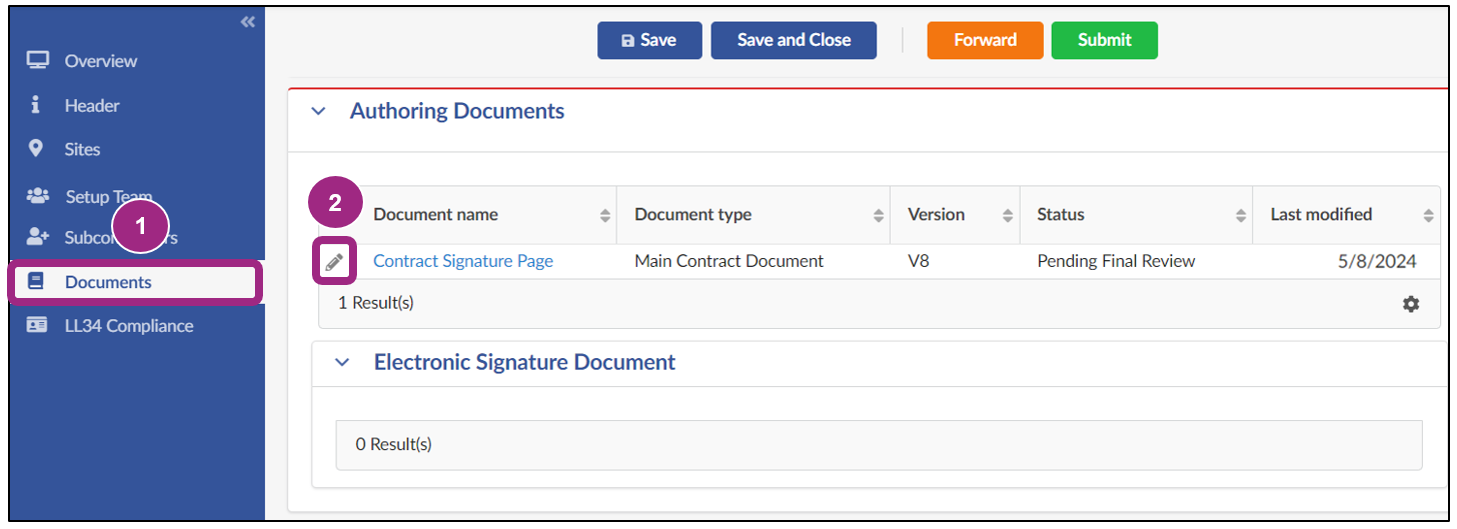
Task: Go to Header section
Action: [x=92, y=105]
